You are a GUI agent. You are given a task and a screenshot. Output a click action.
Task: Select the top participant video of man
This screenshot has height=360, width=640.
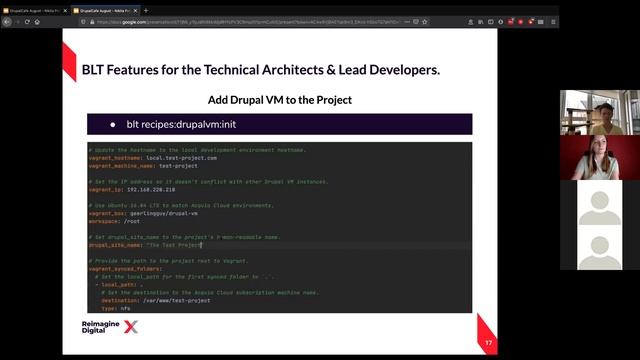[600, 112]
